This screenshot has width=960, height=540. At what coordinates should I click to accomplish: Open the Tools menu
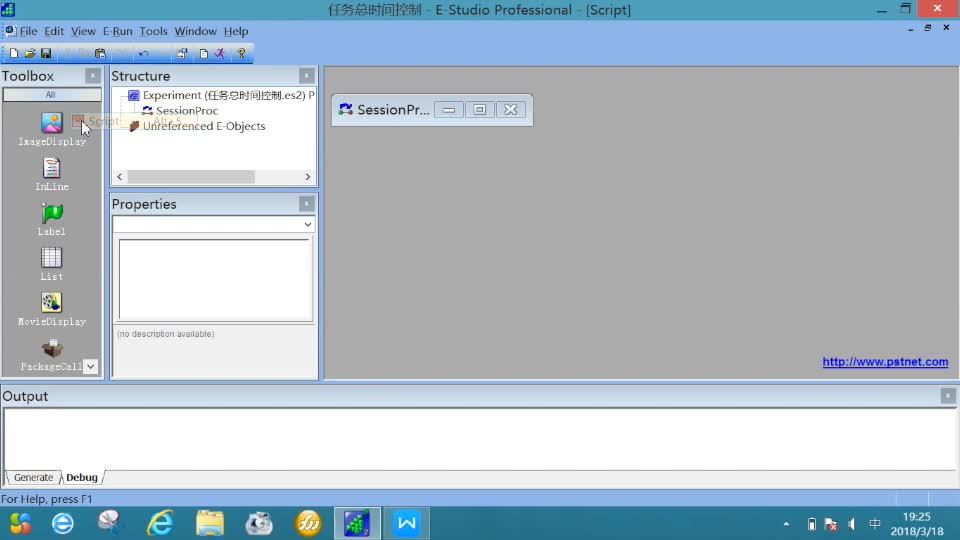tap(153, 31)
